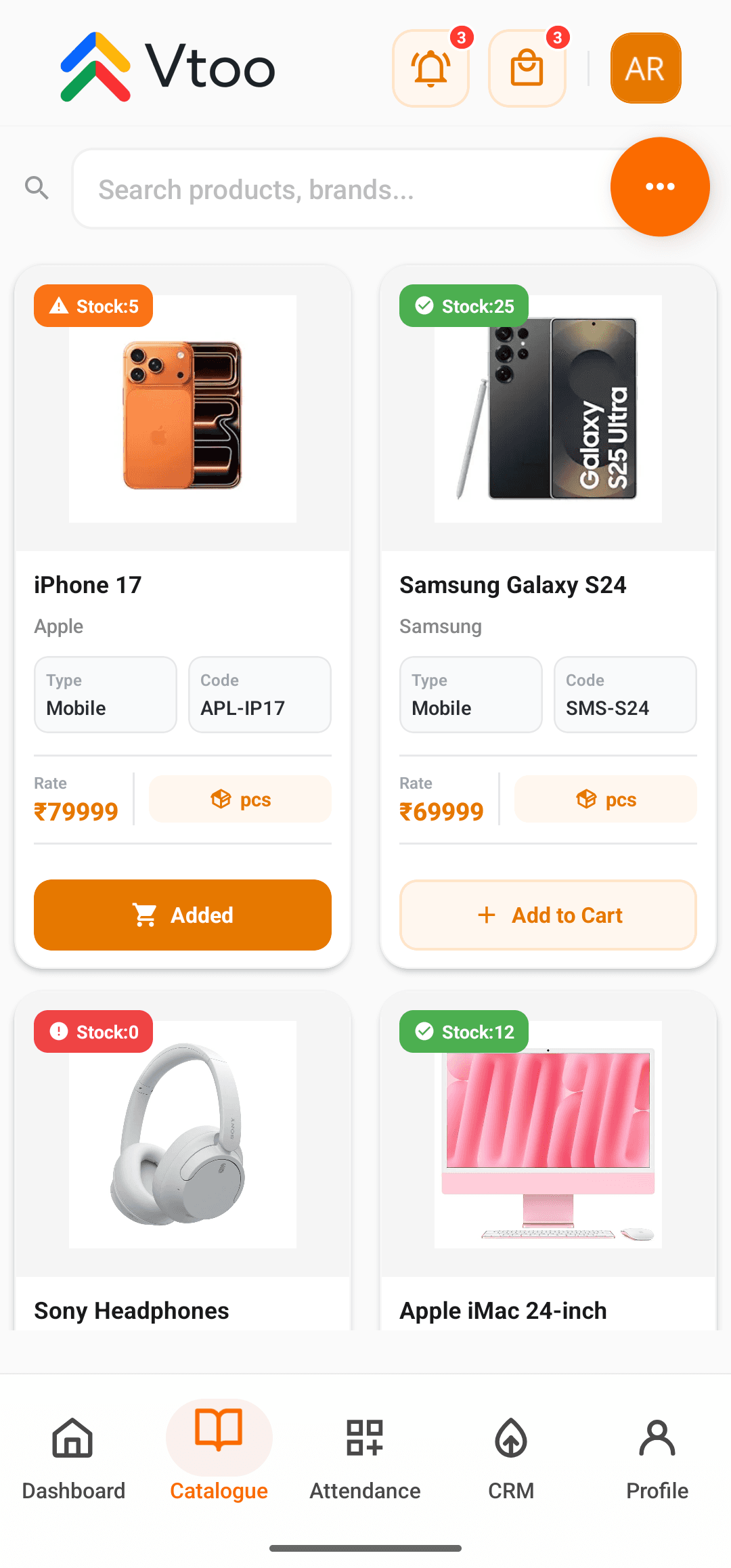The image size is (731, 1568).
Task: Tap the AR profile avatar
Action: 646,68
